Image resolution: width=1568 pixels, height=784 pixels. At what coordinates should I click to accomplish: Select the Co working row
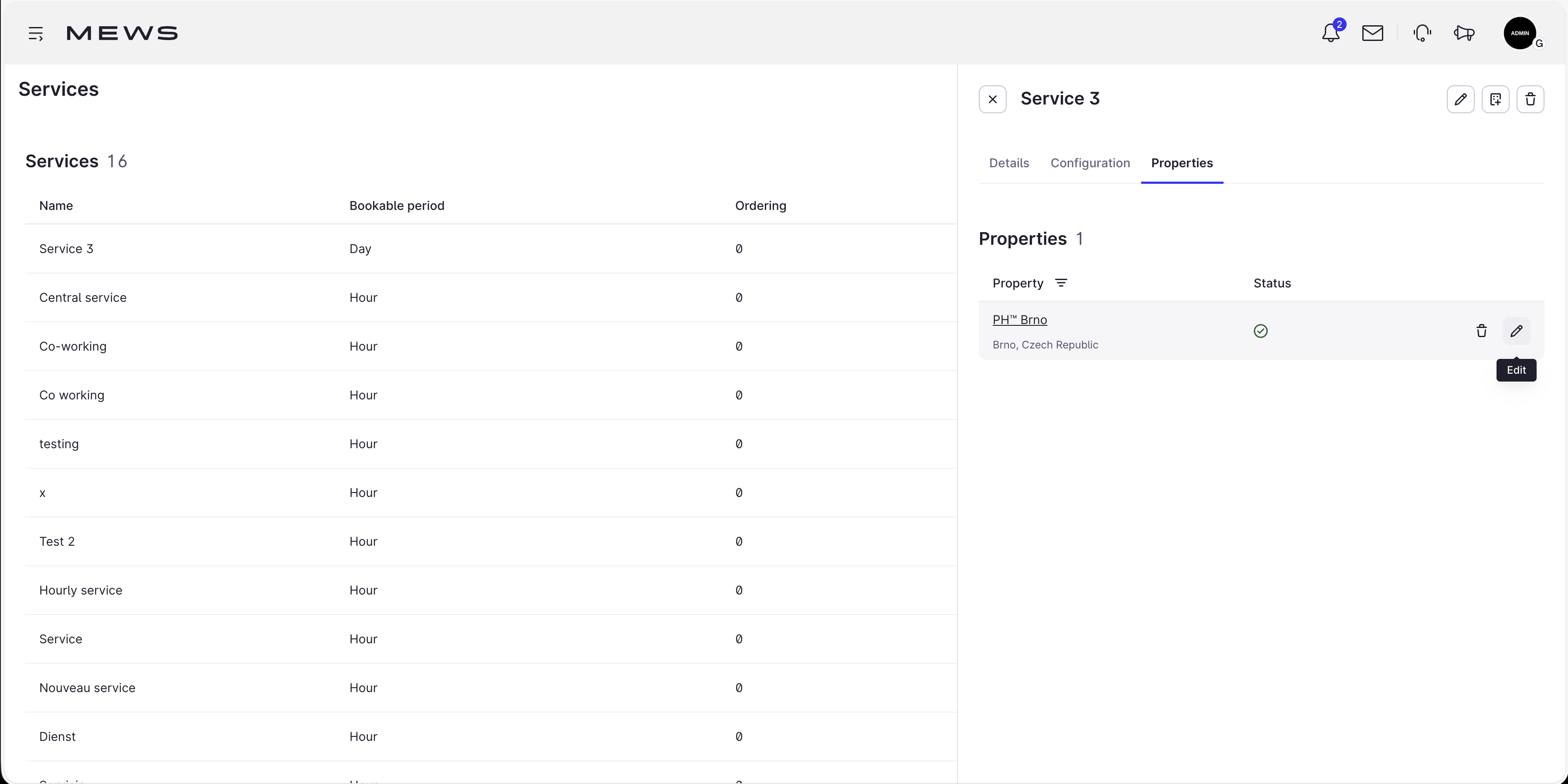tap(491, 395)
